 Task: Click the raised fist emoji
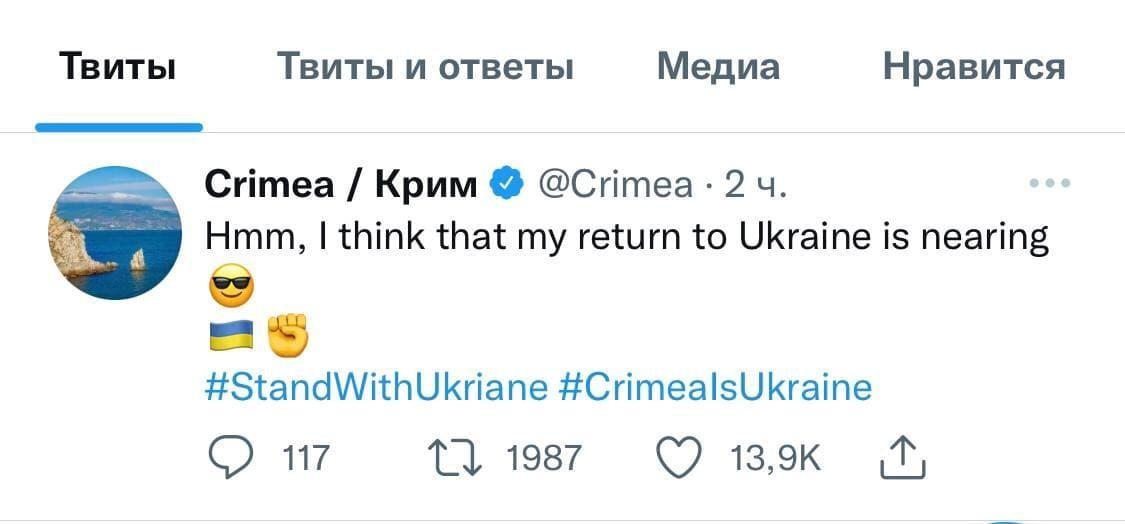[287, 335]
